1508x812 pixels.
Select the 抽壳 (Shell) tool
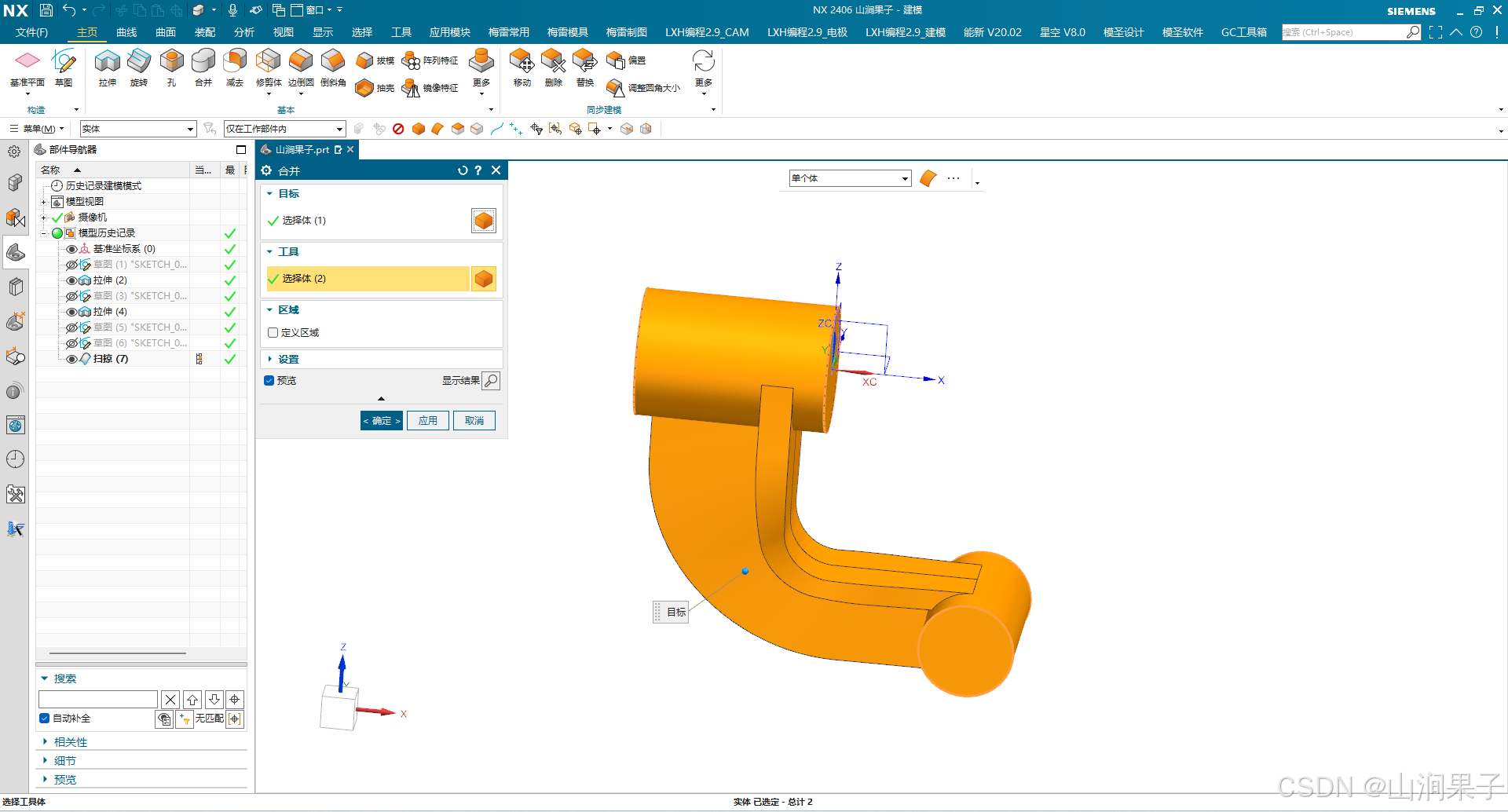click(375, 88)
